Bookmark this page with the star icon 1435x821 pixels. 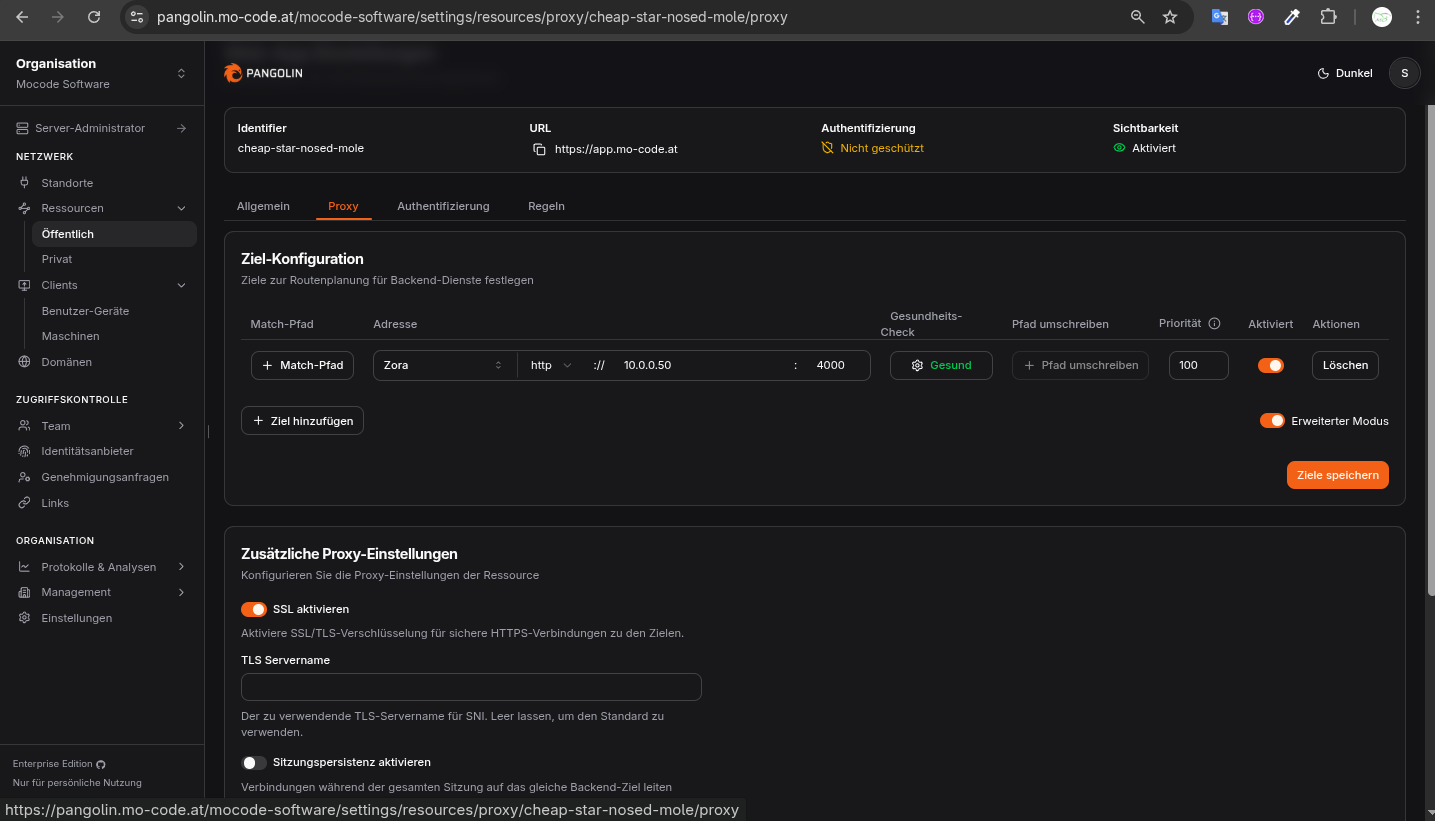(1170, 17)
